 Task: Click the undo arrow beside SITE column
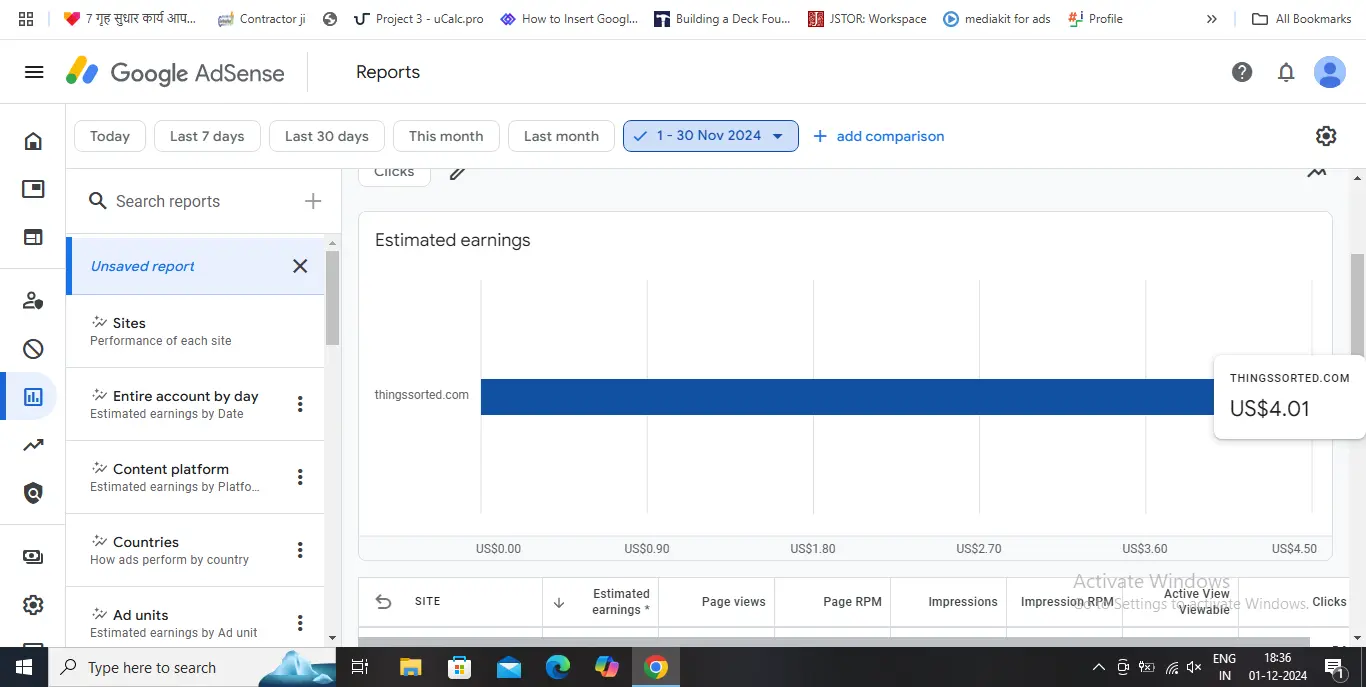383,601
